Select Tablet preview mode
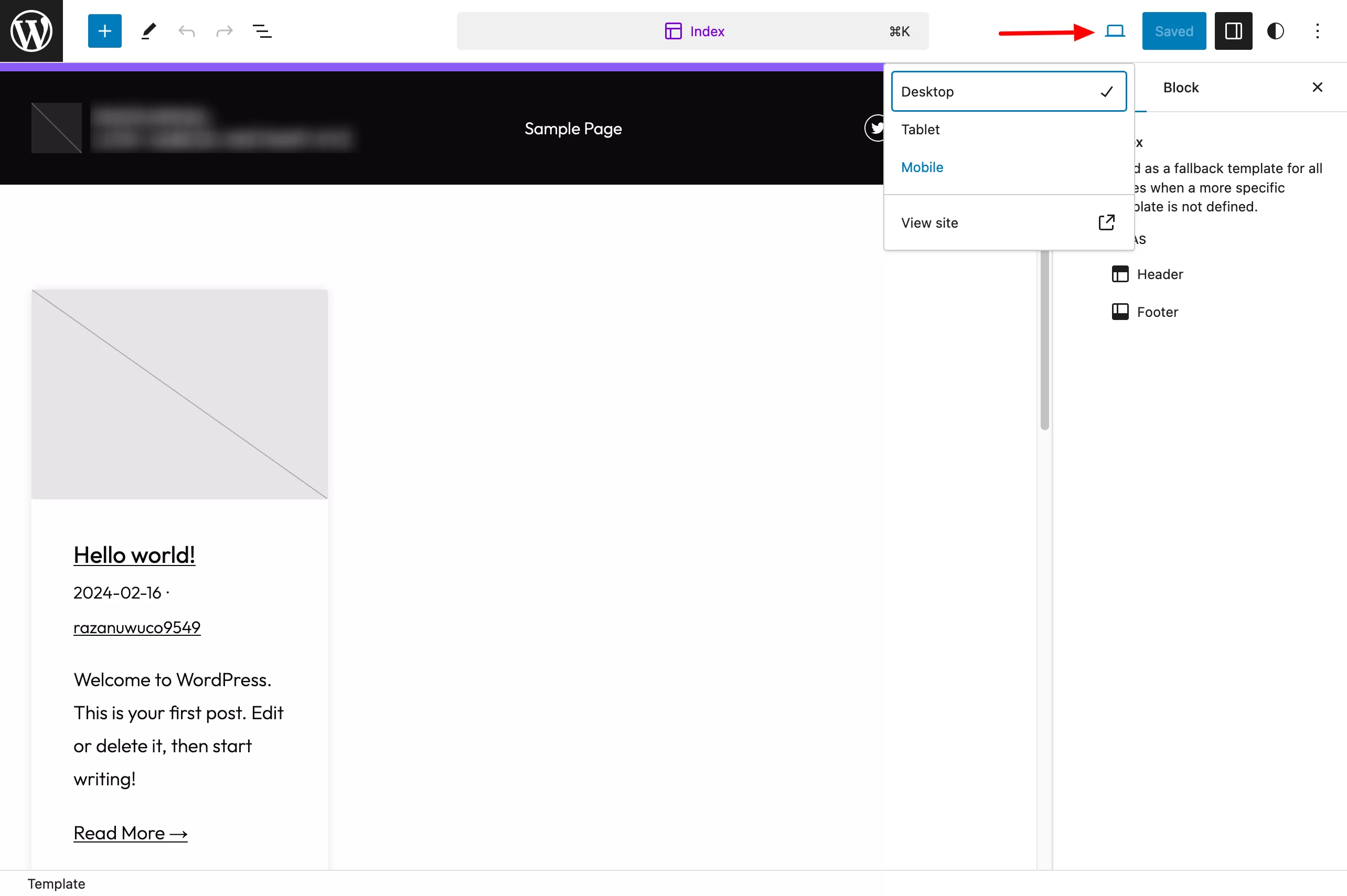This screenshot has width=1347, height=896. pos(1008,129)
